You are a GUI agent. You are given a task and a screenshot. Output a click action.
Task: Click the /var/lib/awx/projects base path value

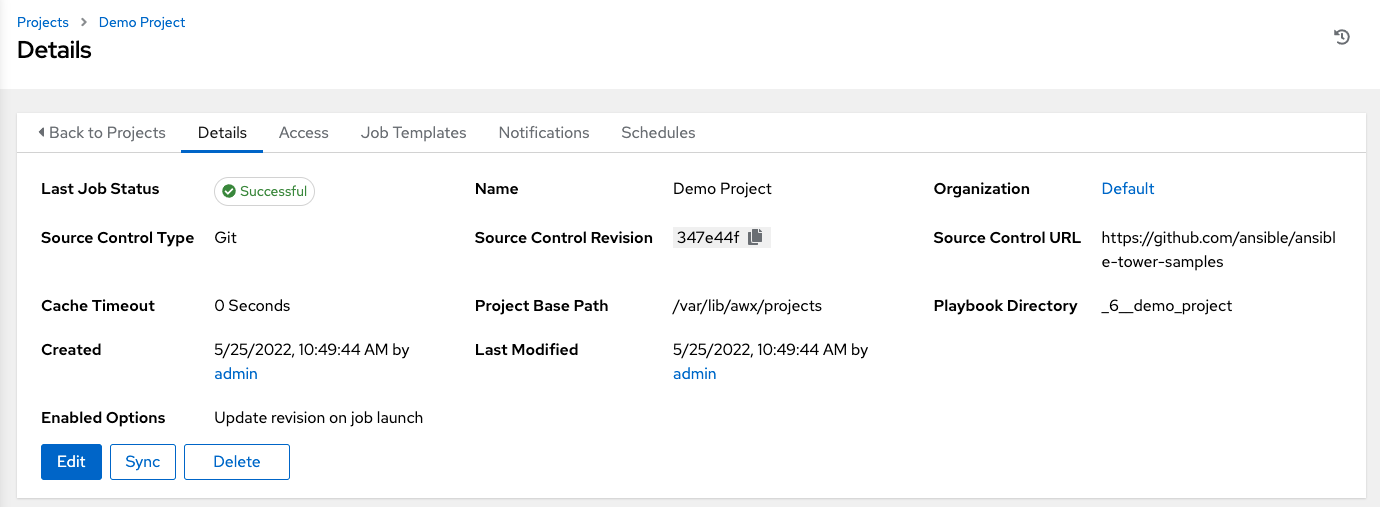(747, 305)
